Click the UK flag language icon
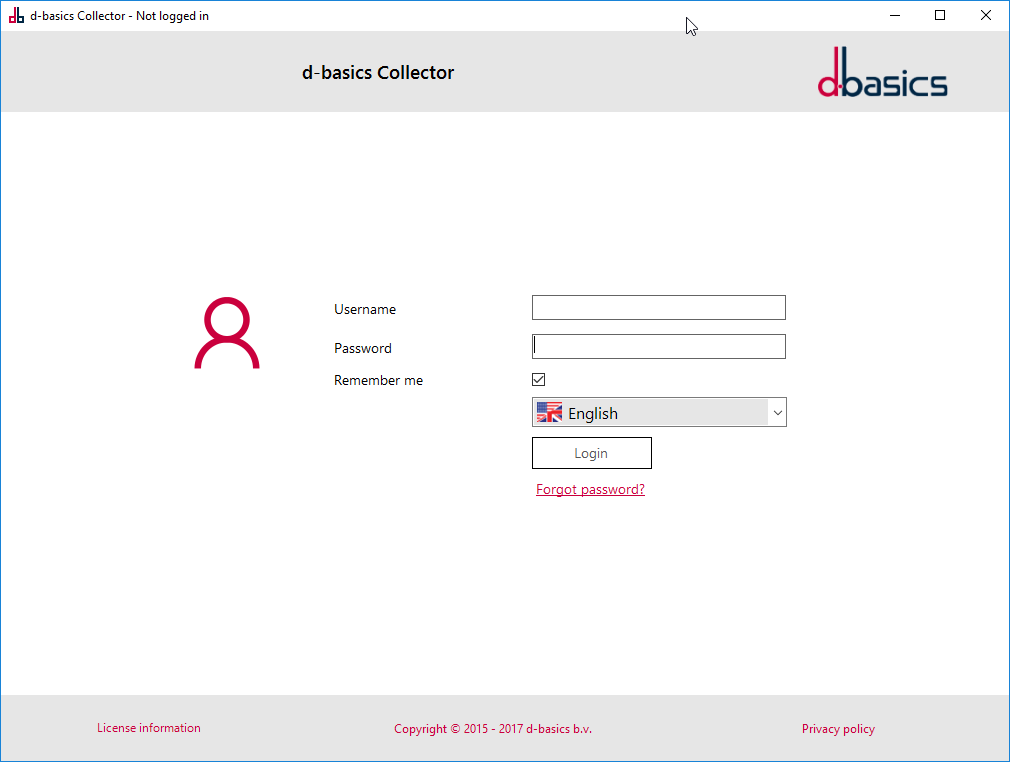The image size is (1010, 762). click(x=549, y=412)
